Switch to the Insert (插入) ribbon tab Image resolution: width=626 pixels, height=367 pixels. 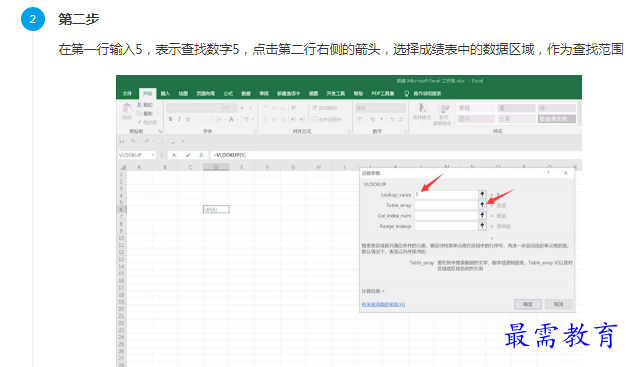[165, 93]
